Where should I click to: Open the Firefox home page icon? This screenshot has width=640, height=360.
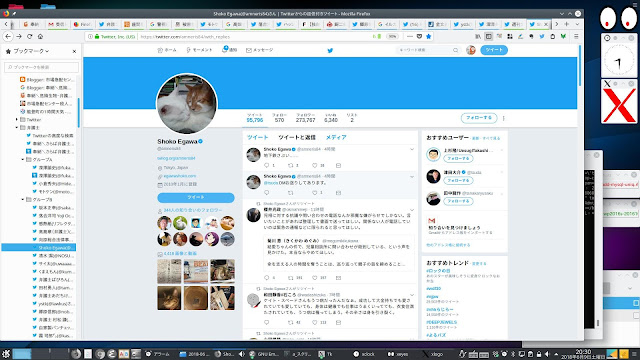coord(40,36)
